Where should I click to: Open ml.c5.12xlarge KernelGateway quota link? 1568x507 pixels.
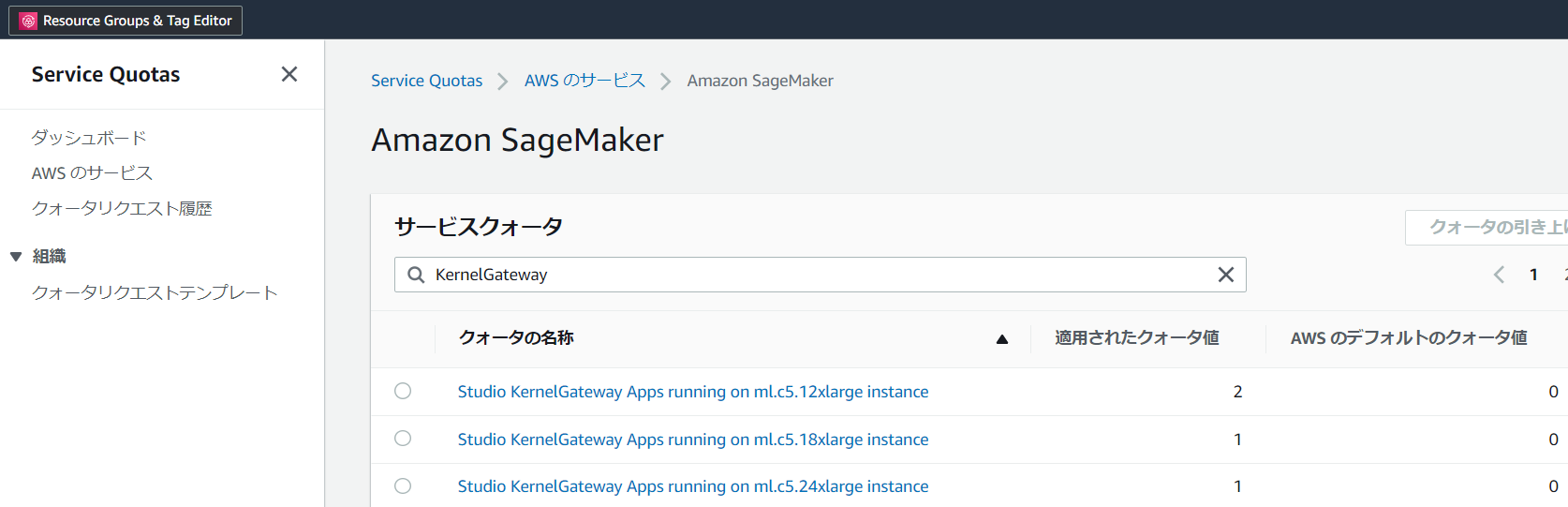[x=693, y=392]
